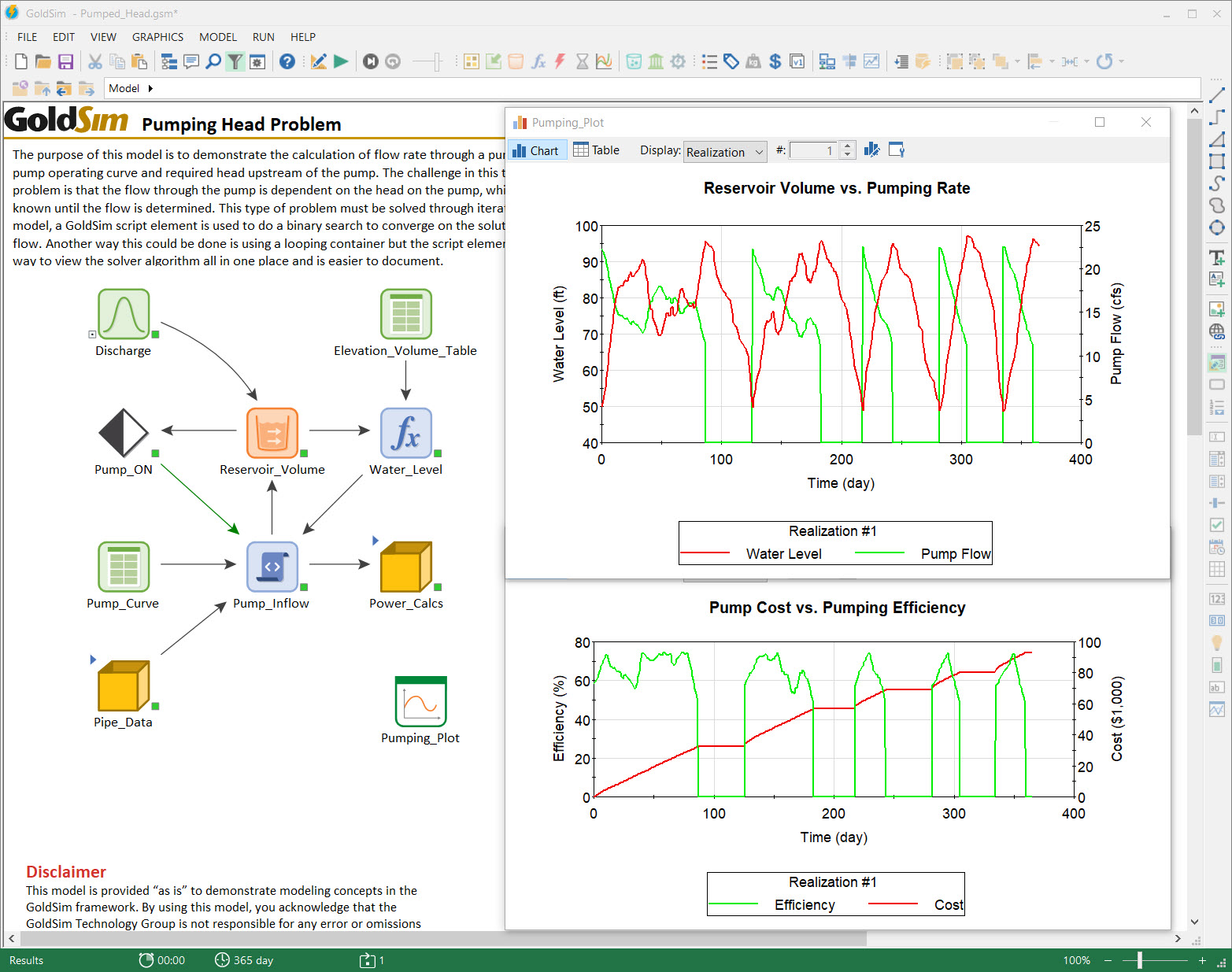Open the blue Help question mark
1232x972 pixels.
tap(287, 61)
